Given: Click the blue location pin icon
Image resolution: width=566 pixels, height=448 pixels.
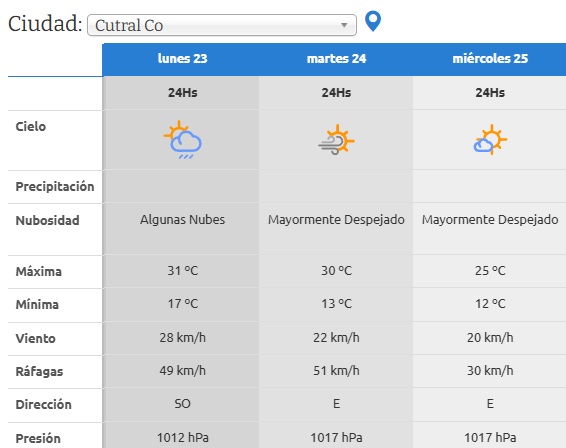Looking at the screenshot, I should pos(373,21).
